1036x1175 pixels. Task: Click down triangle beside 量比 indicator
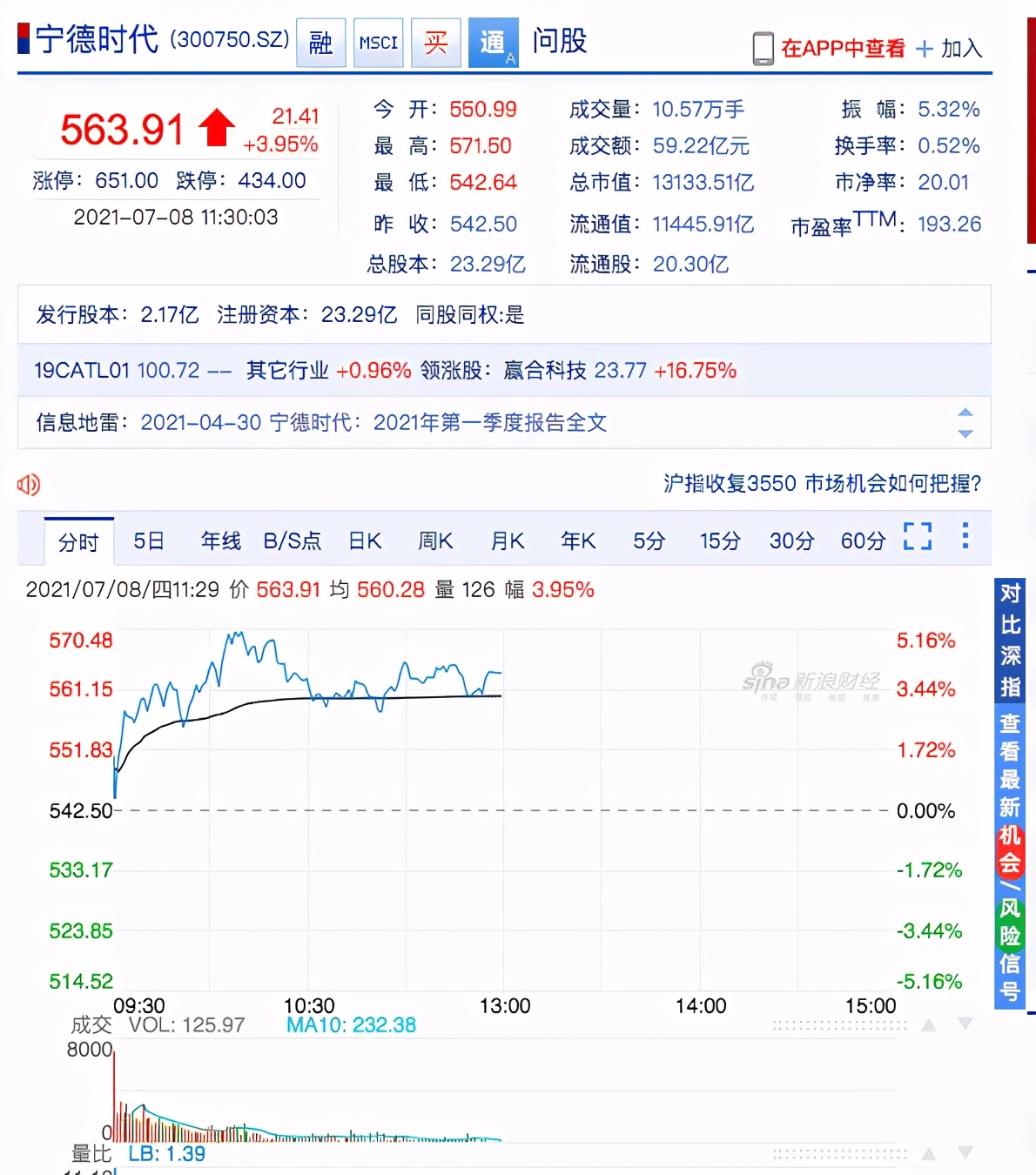(965, 1153)
